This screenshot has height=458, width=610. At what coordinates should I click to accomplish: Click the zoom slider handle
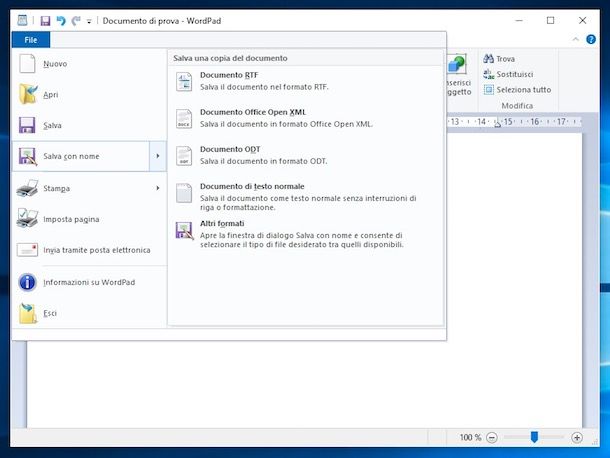[x=535, y=437]
